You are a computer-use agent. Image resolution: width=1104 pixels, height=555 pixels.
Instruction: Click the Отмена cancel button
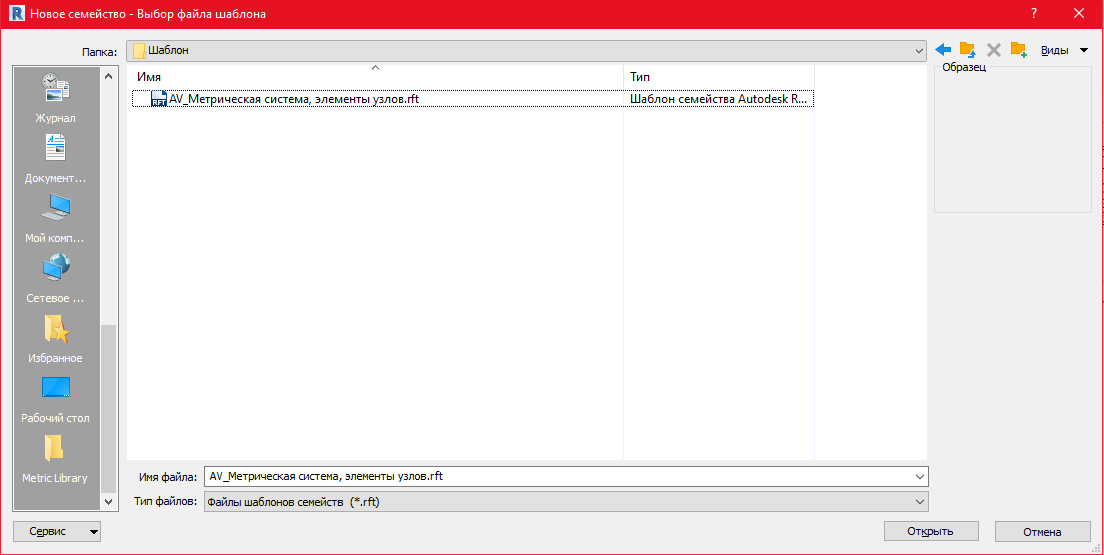[1042, 532]
